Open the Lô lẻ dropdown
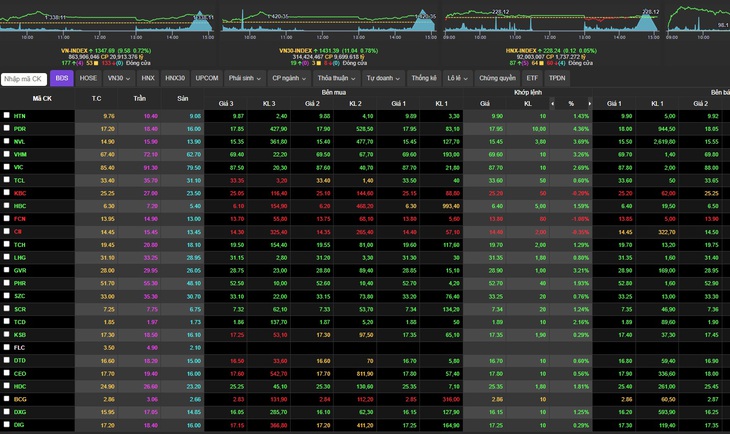The image size is (730, 434). 457,78
